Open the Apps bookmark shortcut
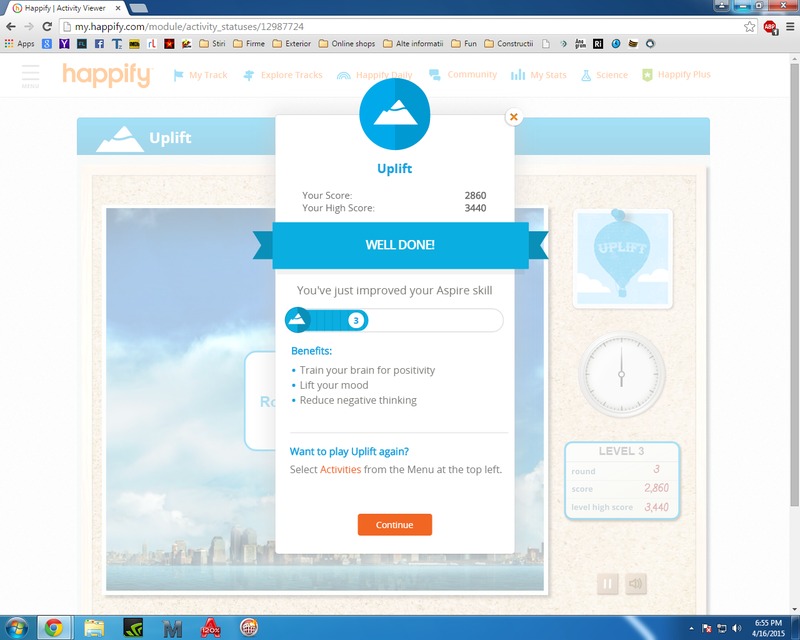 pos(19,44)
